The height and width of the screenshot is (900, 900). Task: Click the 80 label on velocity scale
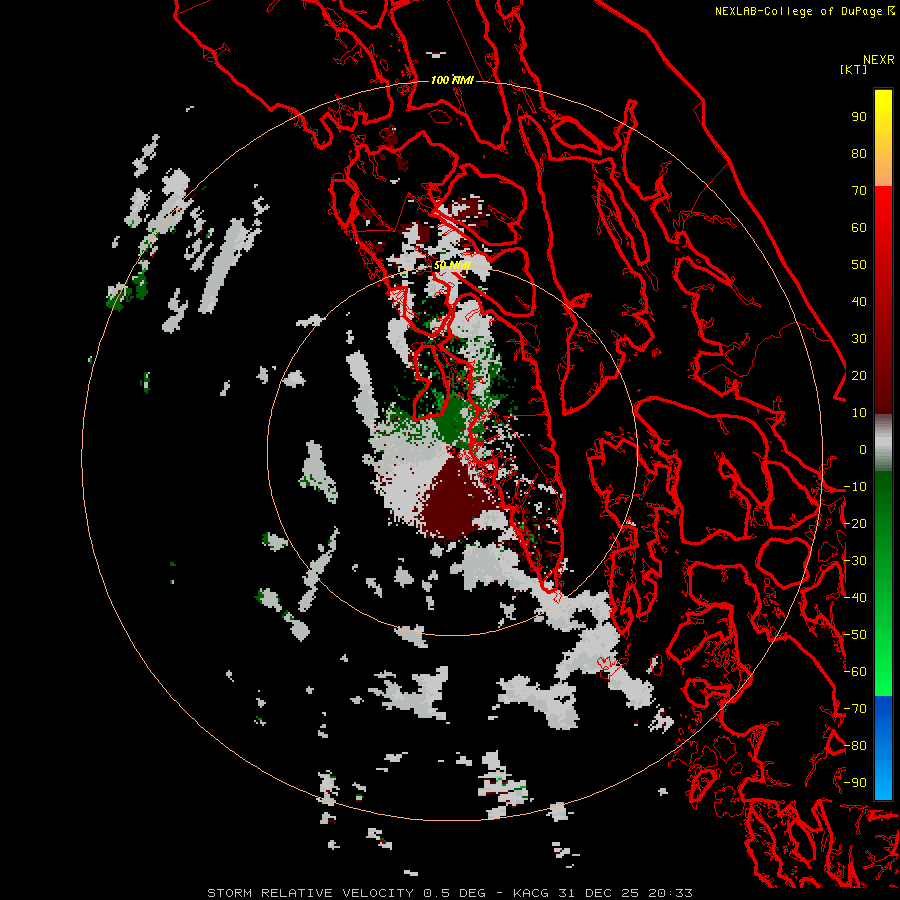[x=859, y=154]
